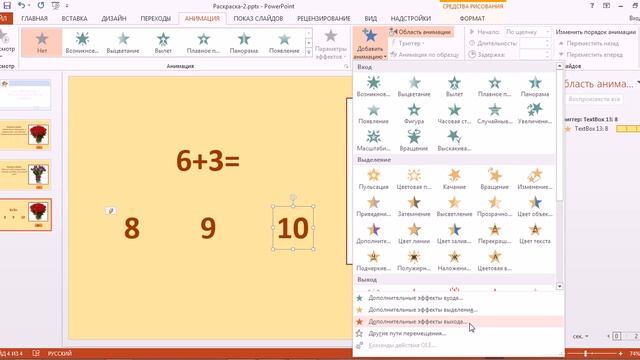The image size is (640, 360).
Task: Apply 'Появление' animation from ribbon gallery
Action: [284, 42]
